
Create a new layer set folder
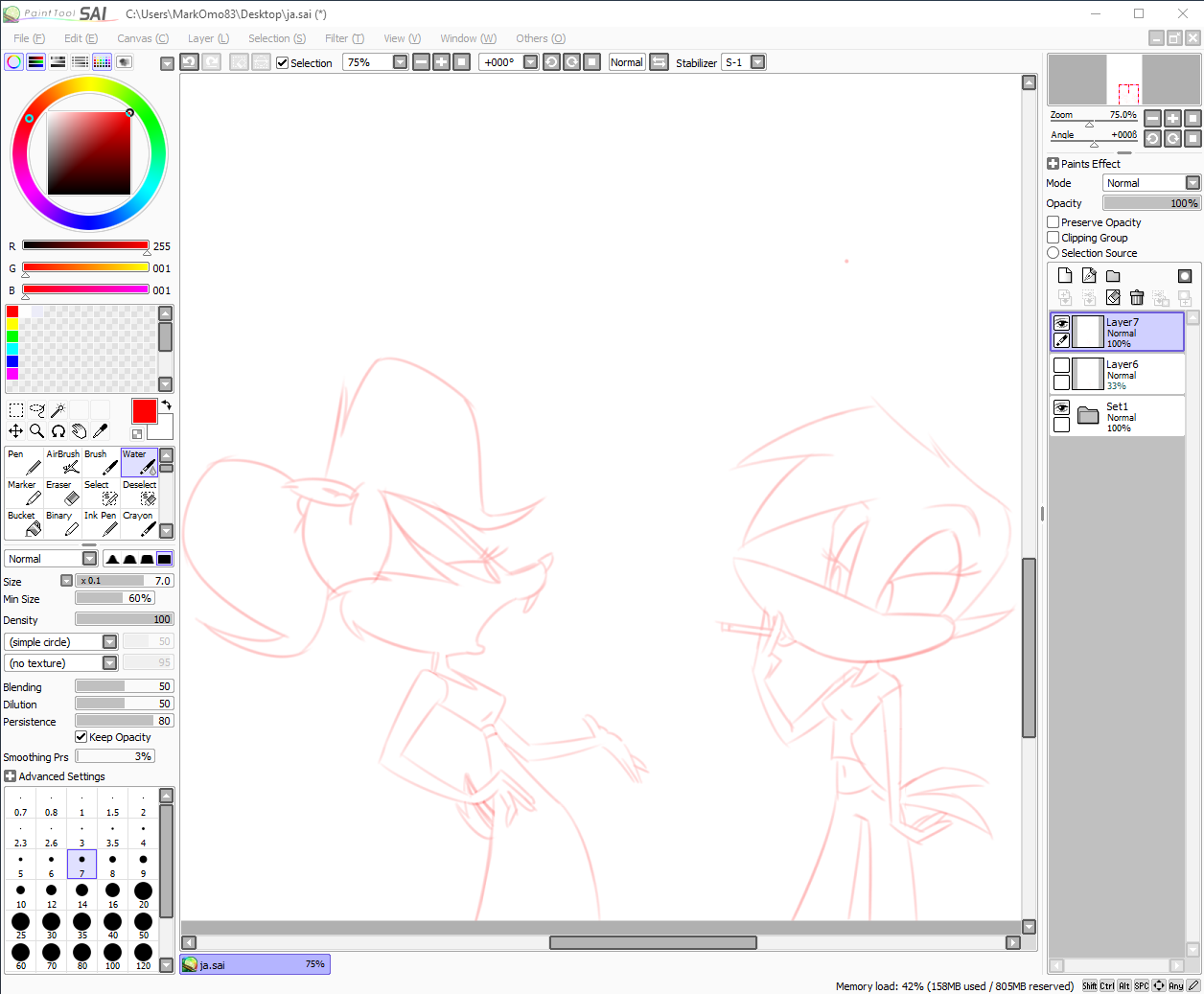(1113, 276)
